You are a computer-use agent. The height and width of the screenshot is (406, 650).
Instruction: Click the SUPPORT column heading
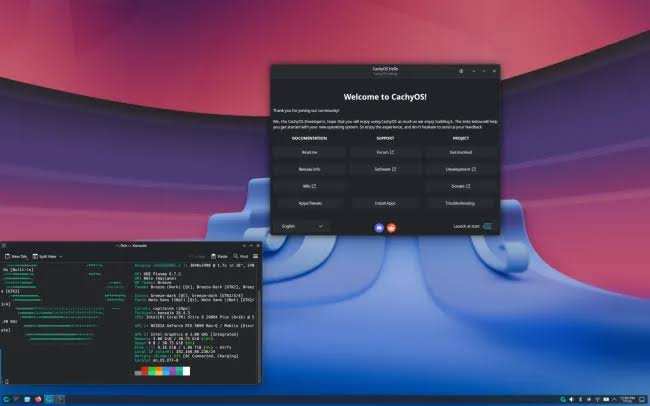tap(385, 138)
